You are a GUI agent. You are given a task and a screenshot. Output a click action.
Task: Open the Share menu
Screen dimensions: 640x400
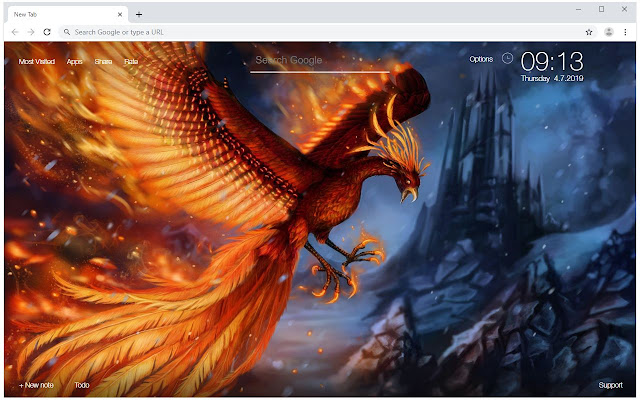tap(103, 62)
